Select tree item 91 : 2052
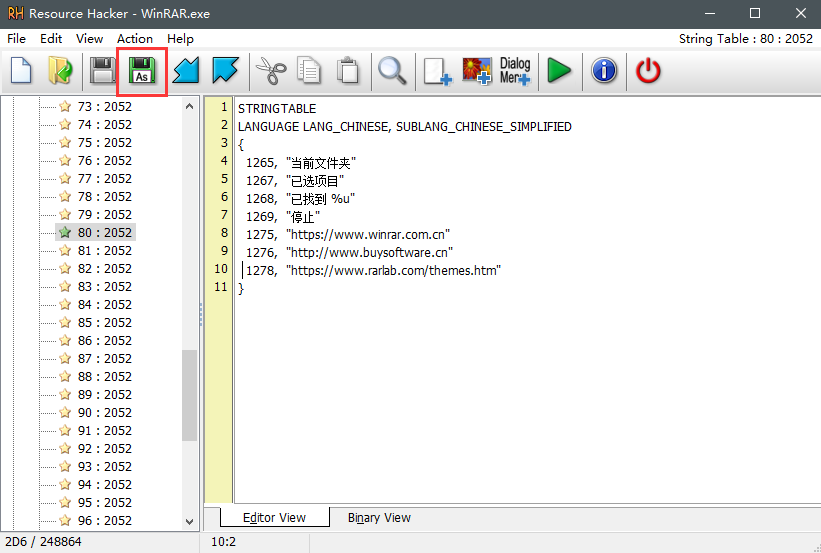 [x=104, y=430]
